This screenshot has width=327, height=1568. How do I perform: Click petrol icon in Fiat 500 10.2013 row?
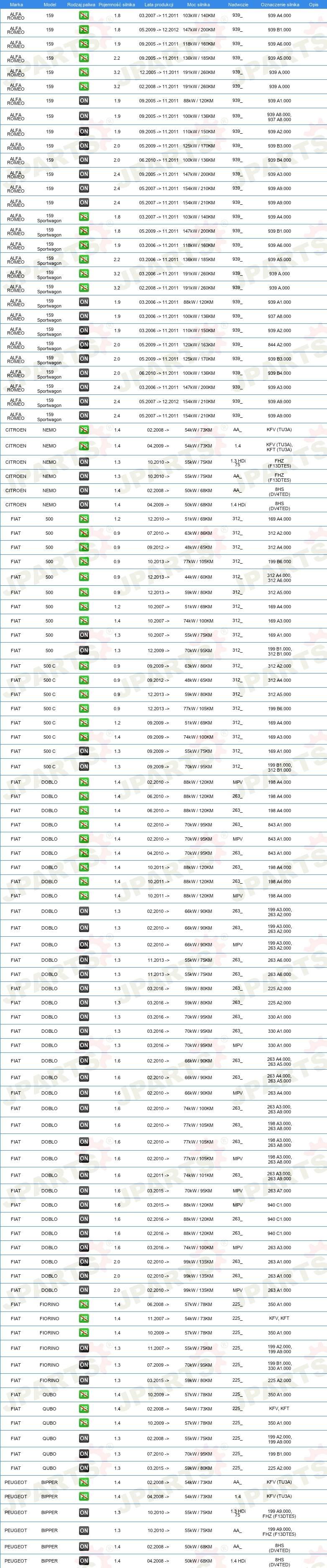[84, 562]
